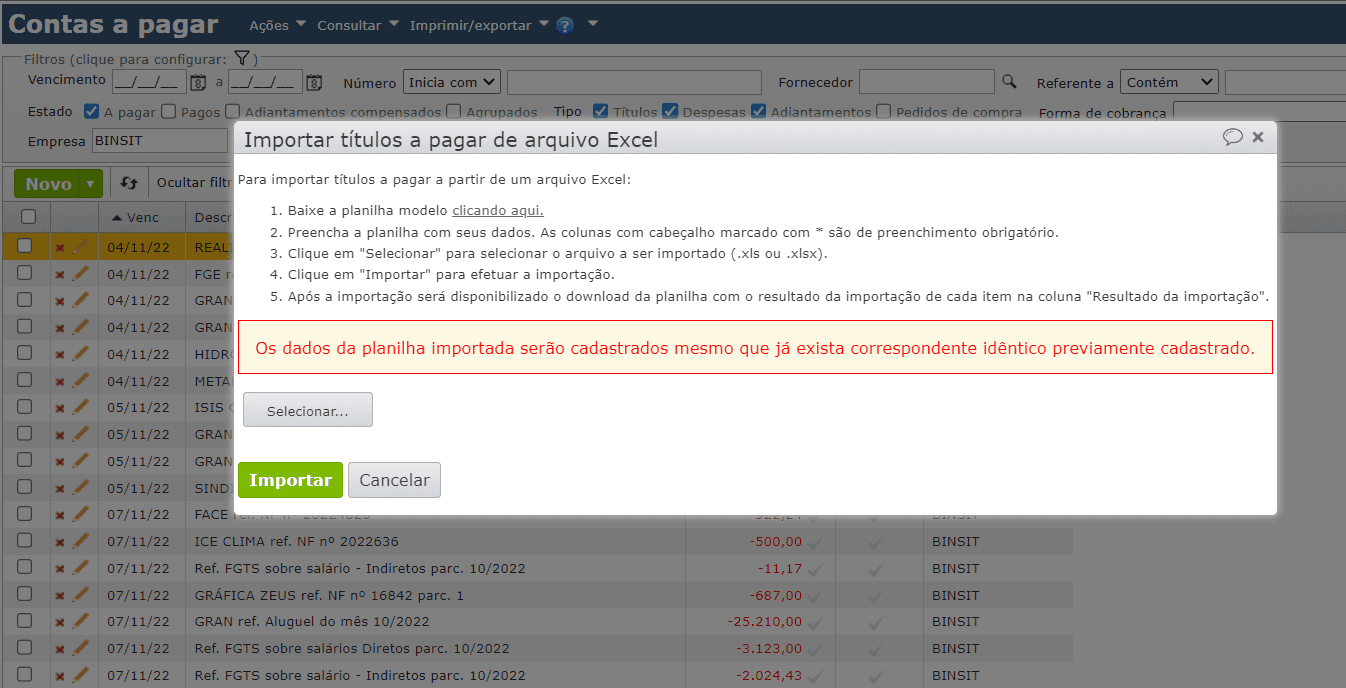Screen dimensions: 1346x688
Task: Edit the FGTS sobre salários Diretos row
Action: pos(80,649)
